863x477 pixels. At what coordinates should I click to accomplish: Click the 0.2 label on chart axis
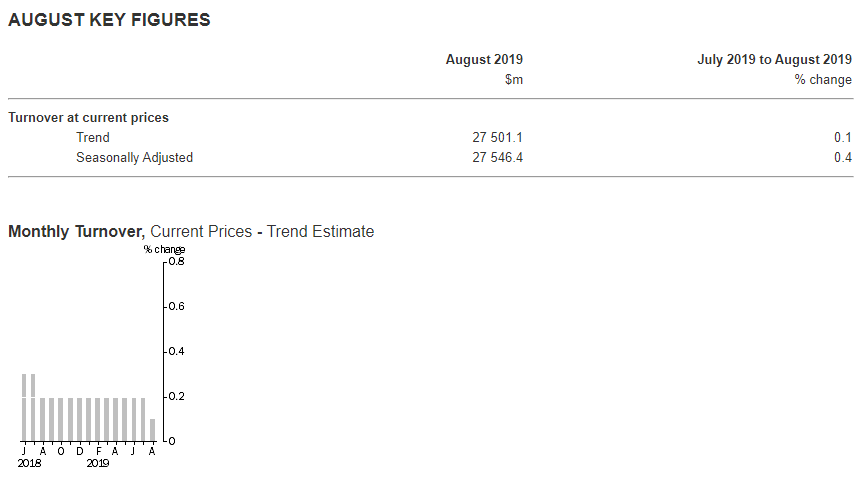click(x=176, y=397)
